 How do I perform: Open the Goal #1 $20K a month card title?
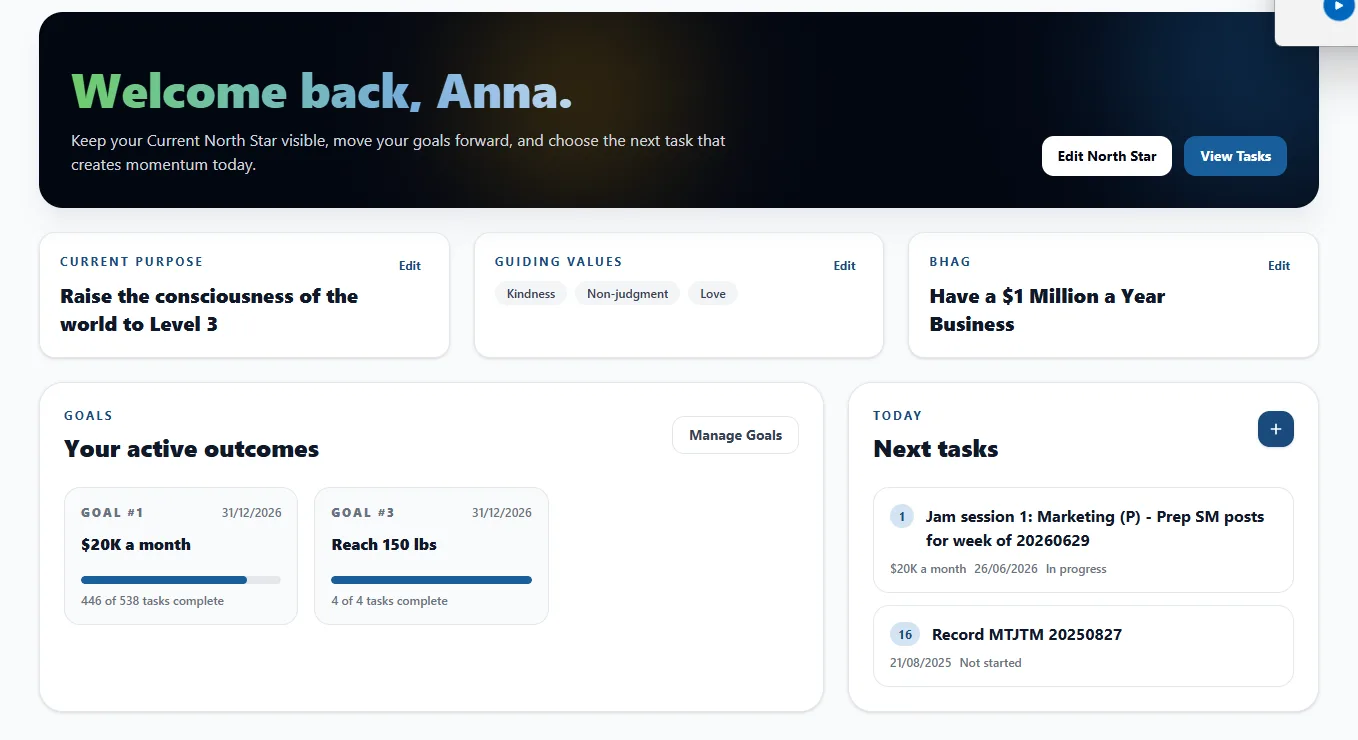click(x=136, y=545)
